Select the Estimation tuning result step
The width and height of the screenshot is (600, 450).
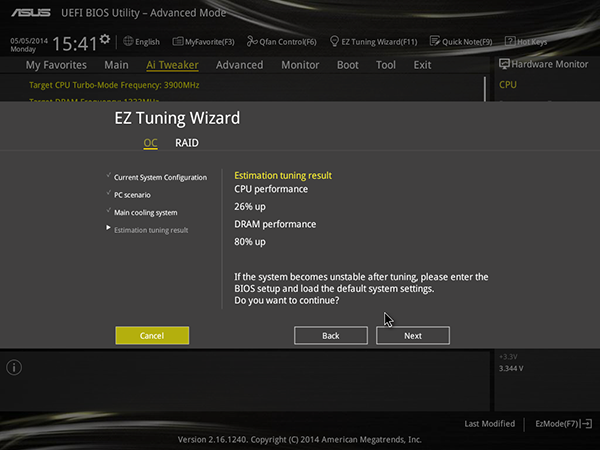click(151, 230)
